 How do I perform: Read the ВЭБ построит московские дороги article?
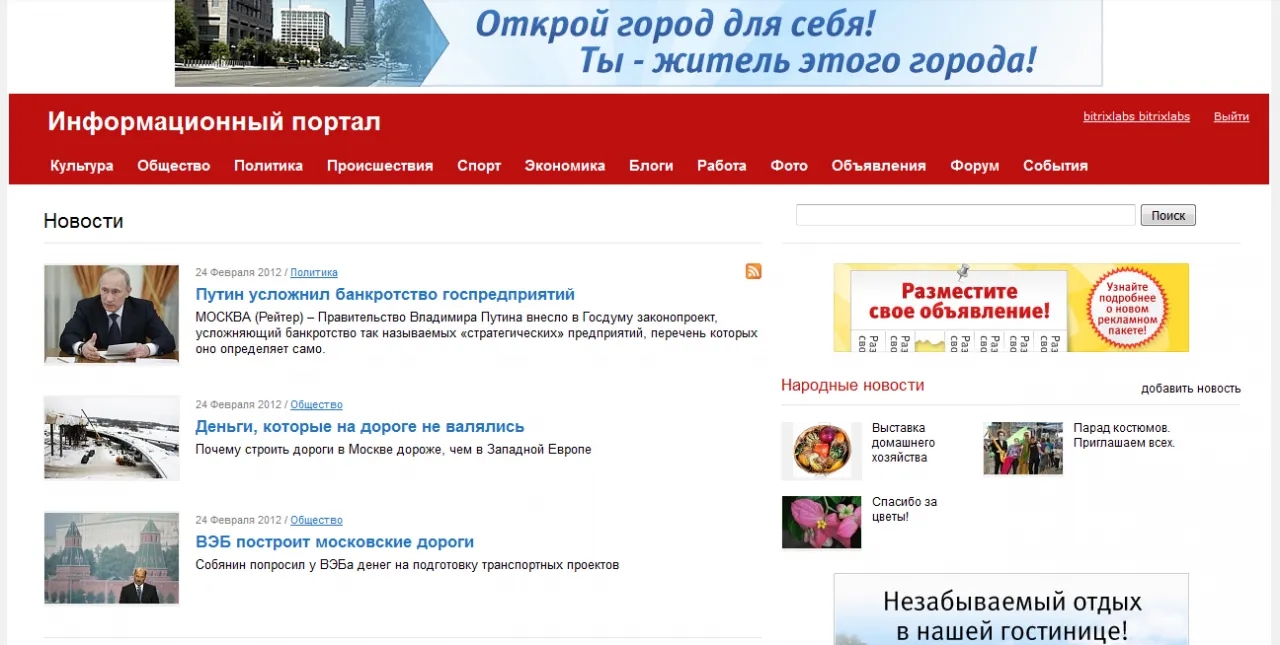335,542
